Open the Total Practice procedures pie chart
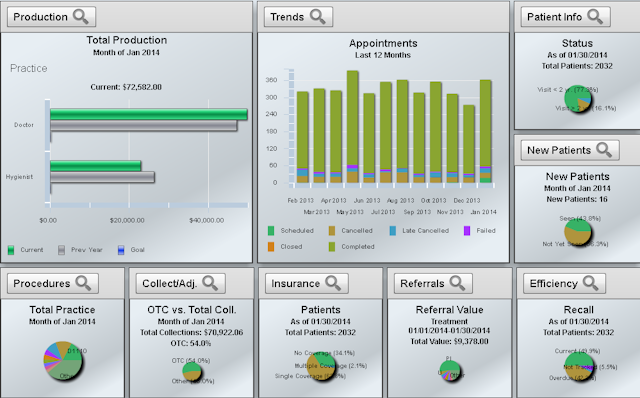The height and width of the screenshot is (398, 640). (x=62, y=361)
